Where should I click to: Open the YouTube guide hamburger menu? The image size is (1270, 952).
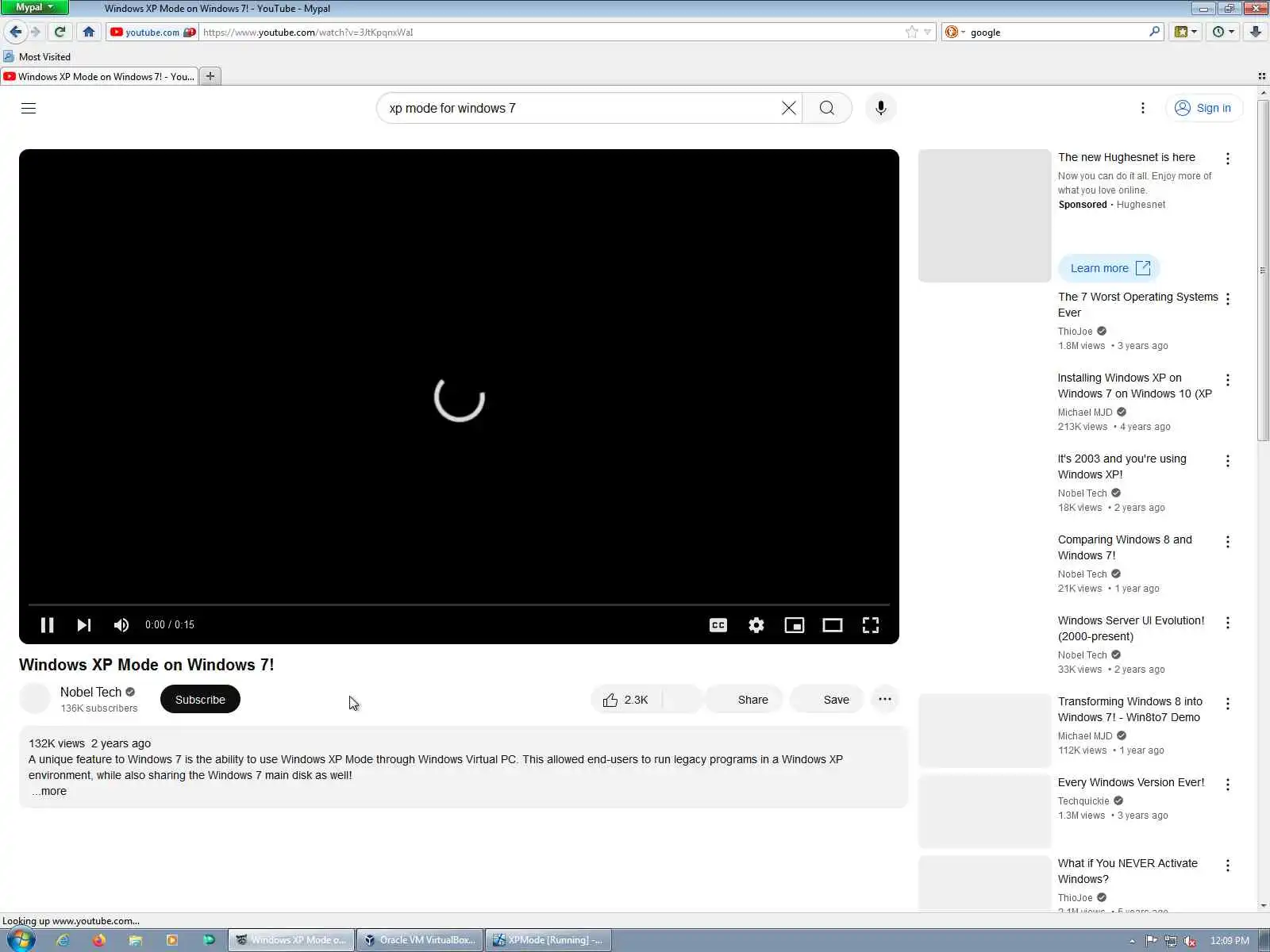tap(29, 108)
